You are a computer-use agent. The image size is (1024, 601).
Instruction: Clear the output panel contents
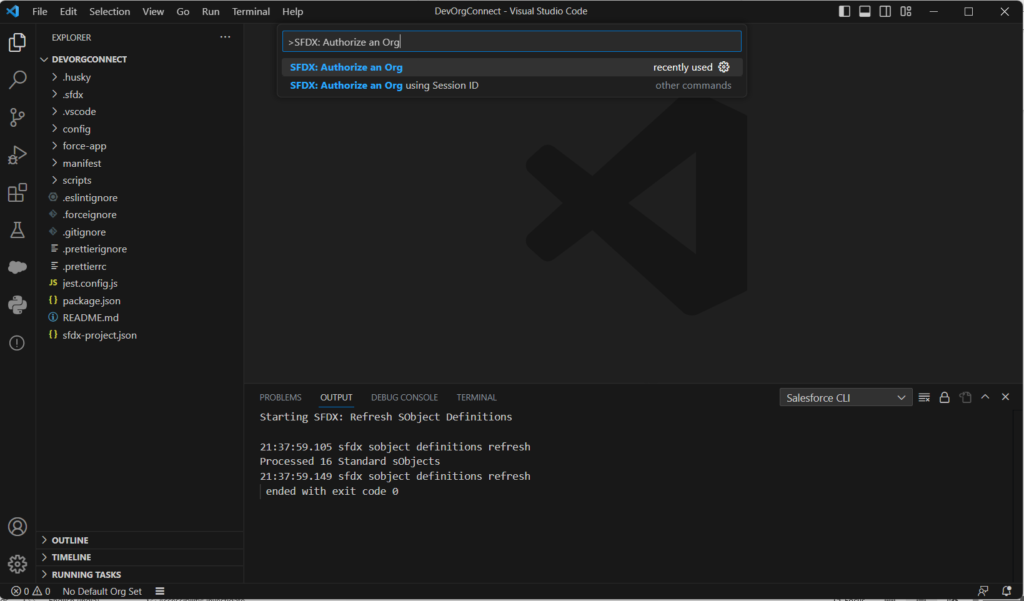pyautogui.click(x=924, y=397)
